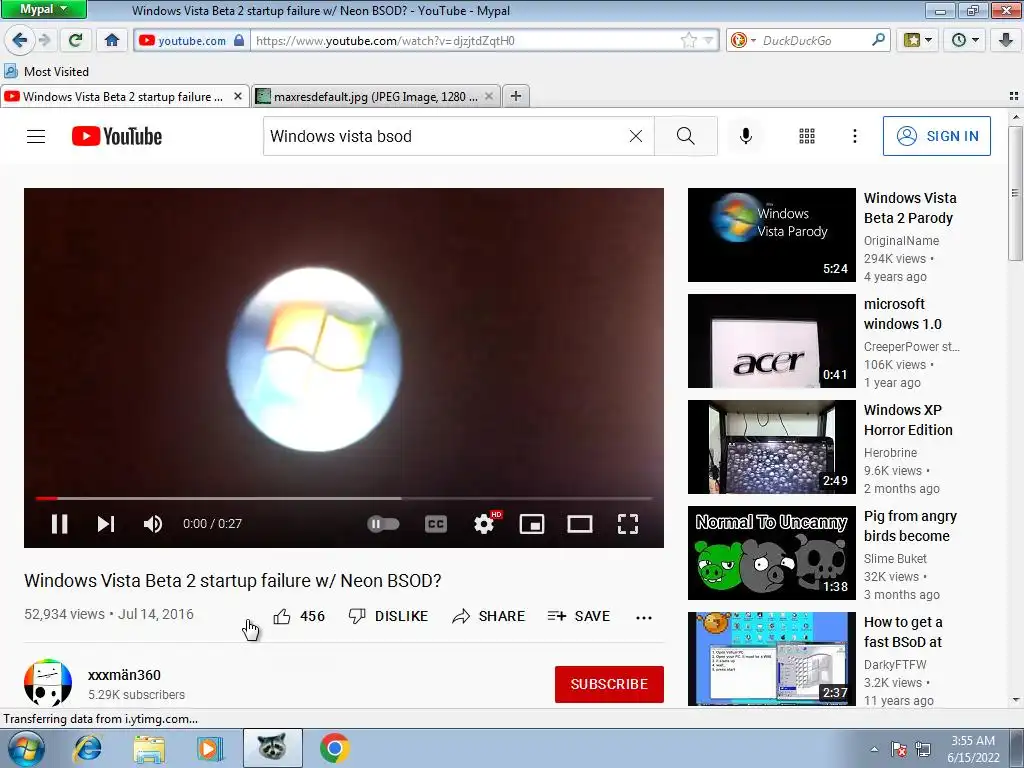Screen dimensions: 1024x768
Task: Switch to theater mode
Action: (580, 524)
